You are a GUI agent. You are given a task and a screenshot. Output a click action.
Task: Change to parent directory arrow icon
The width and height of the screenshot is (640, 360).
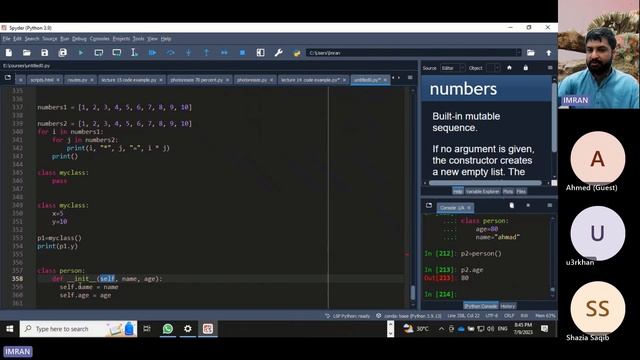click(x=549, y=53)
